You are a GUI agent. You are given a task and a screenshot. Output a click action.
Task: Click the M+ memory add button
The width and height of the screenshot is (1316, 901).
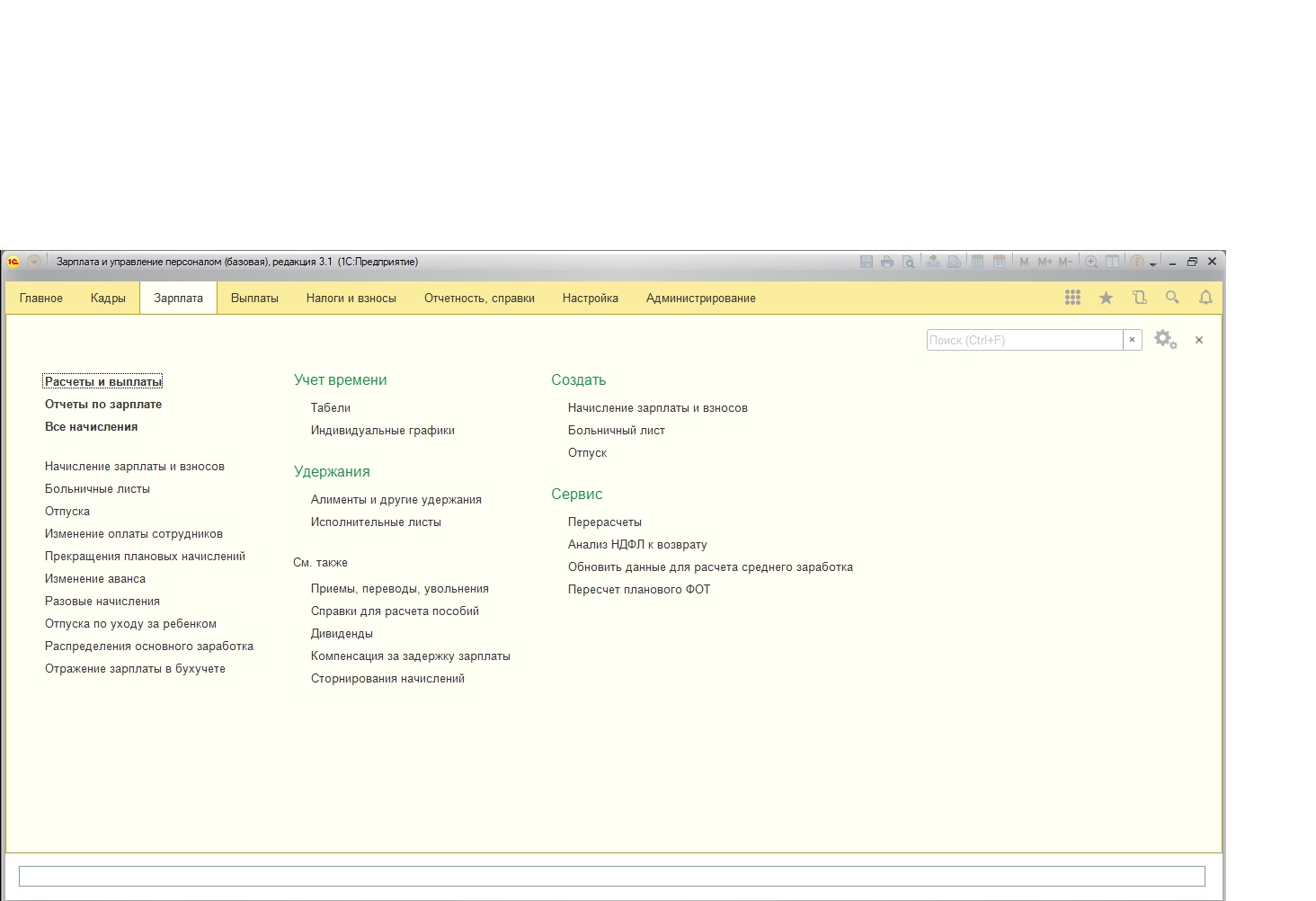coord(1045,262)
